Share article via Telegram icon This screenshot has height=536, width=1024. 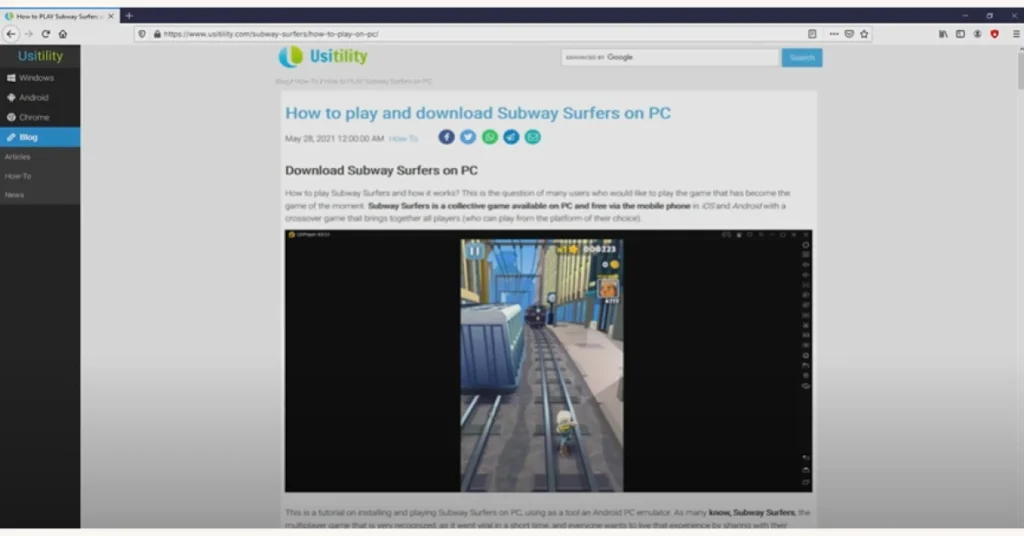(511, 137)
